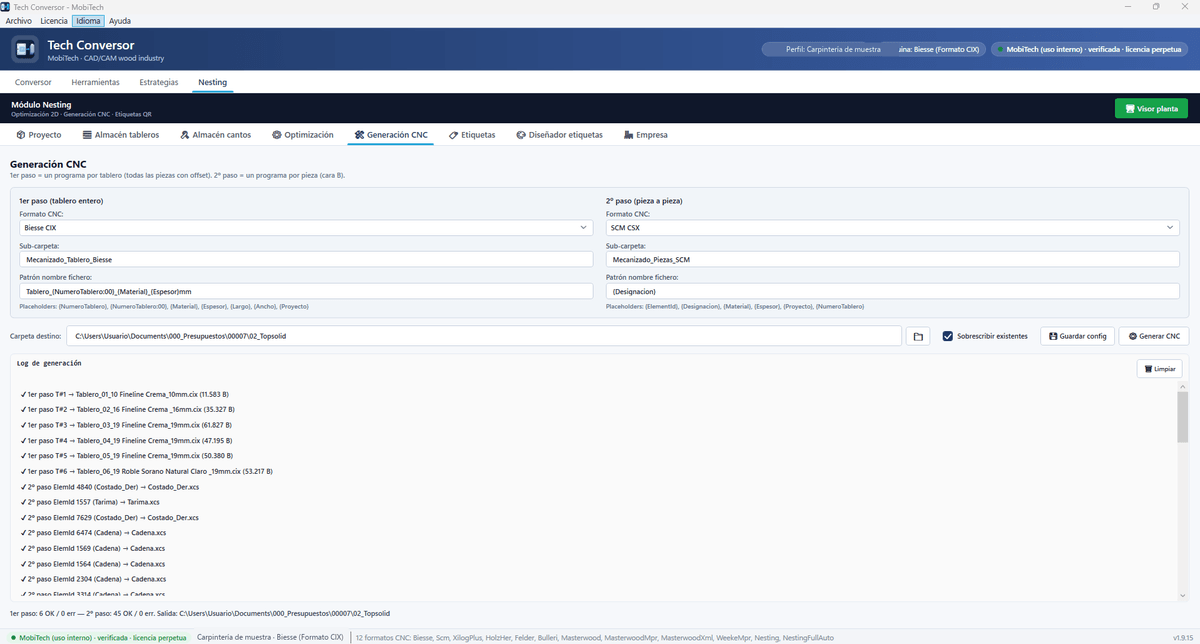The image size is (1200, 644).
Task: Open Empresa via its factory icon
Action: click(628, 135)
